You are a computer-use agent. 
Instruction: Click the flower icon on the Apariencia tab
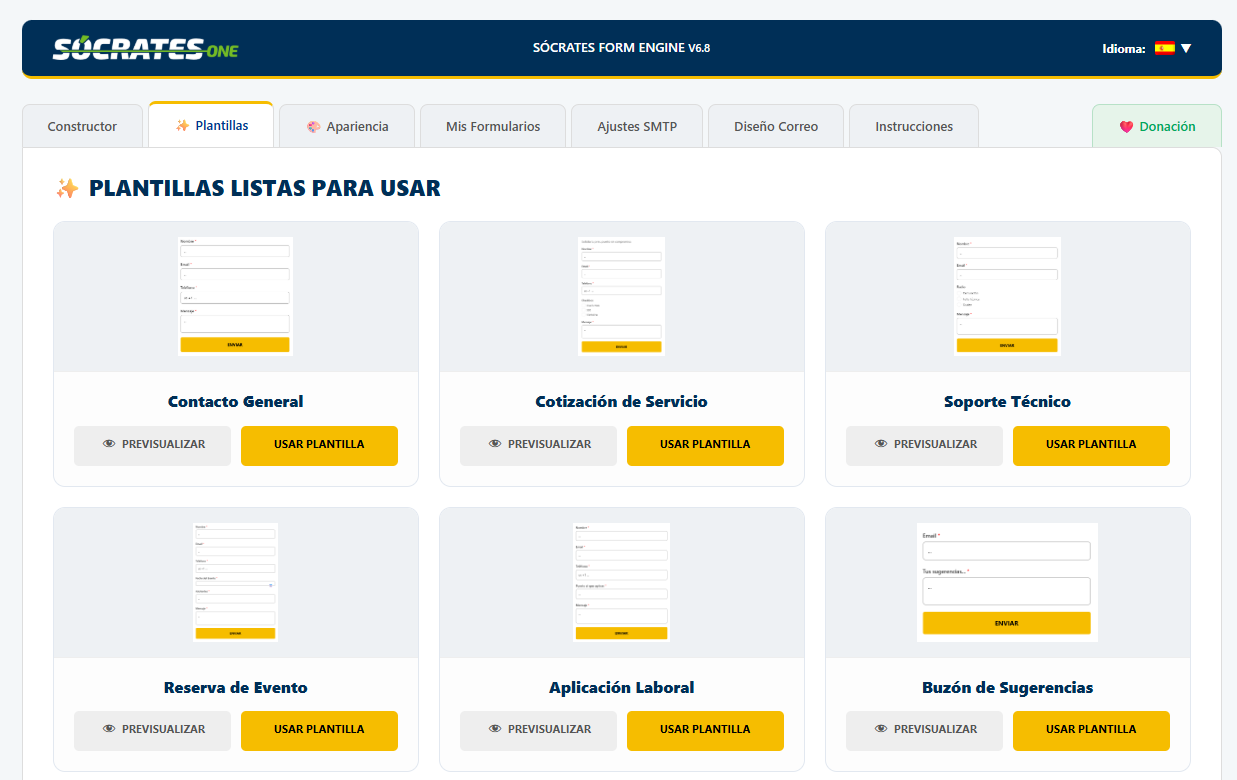click(x=314, y=126)
